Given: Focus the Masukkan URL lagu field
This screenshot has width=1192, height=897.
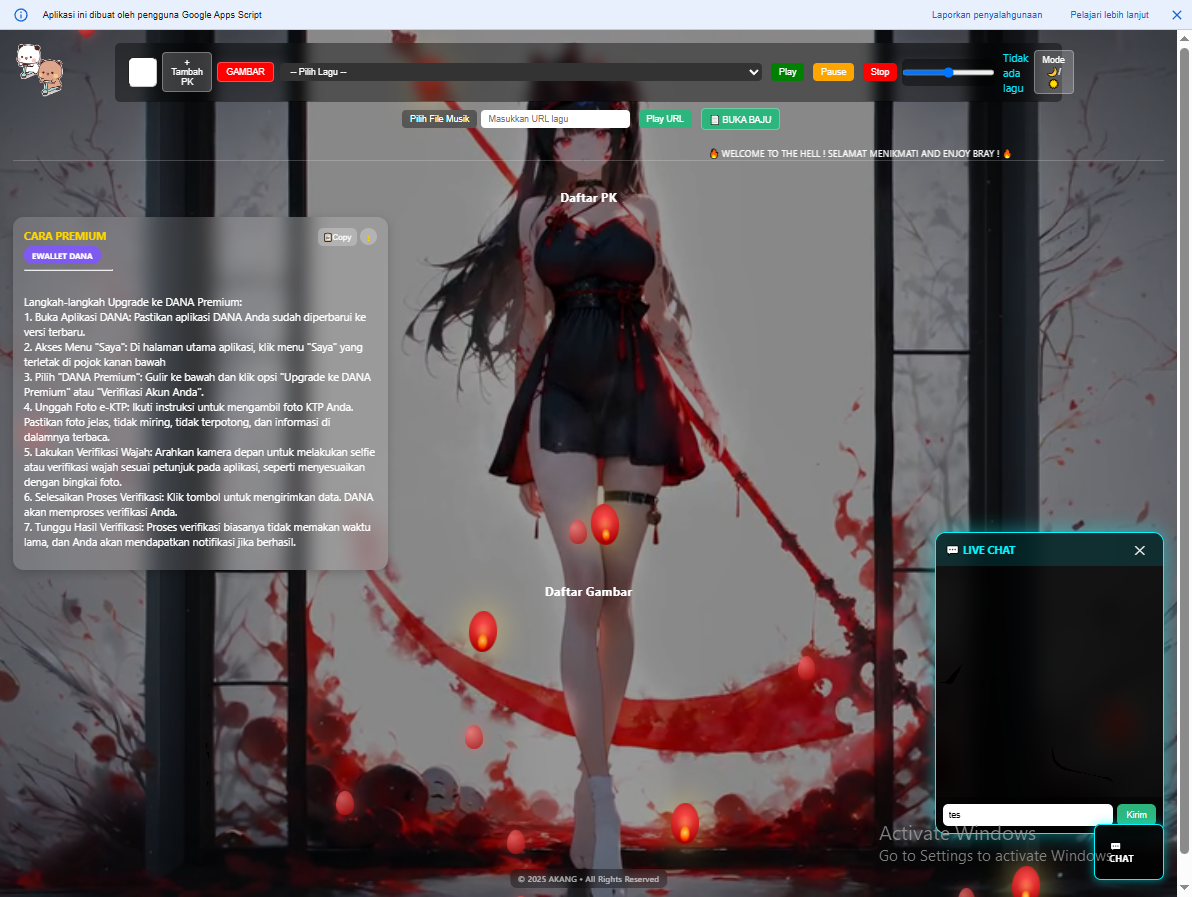Looking at the screenshot, I should point(555,119).
